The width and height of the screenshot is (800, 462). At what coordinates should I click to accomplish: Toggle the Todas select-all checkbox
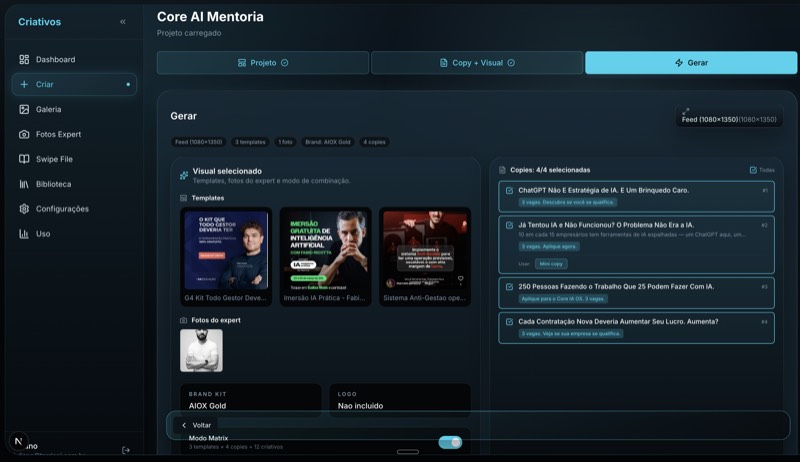point(753,170)
